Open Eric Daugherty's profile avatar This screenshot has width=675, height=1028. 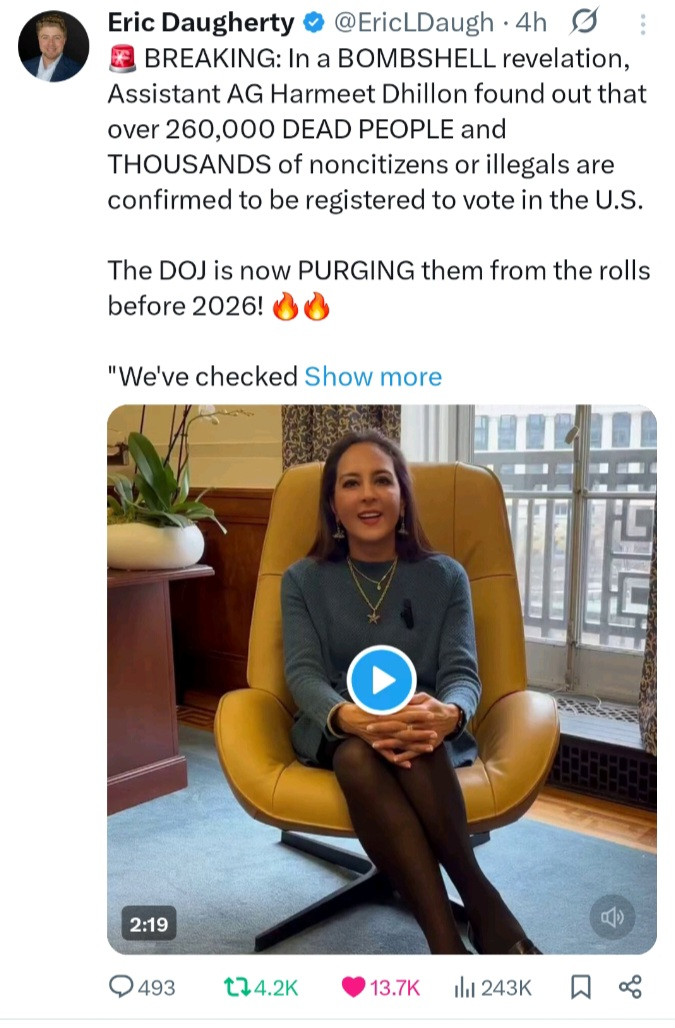54,46
